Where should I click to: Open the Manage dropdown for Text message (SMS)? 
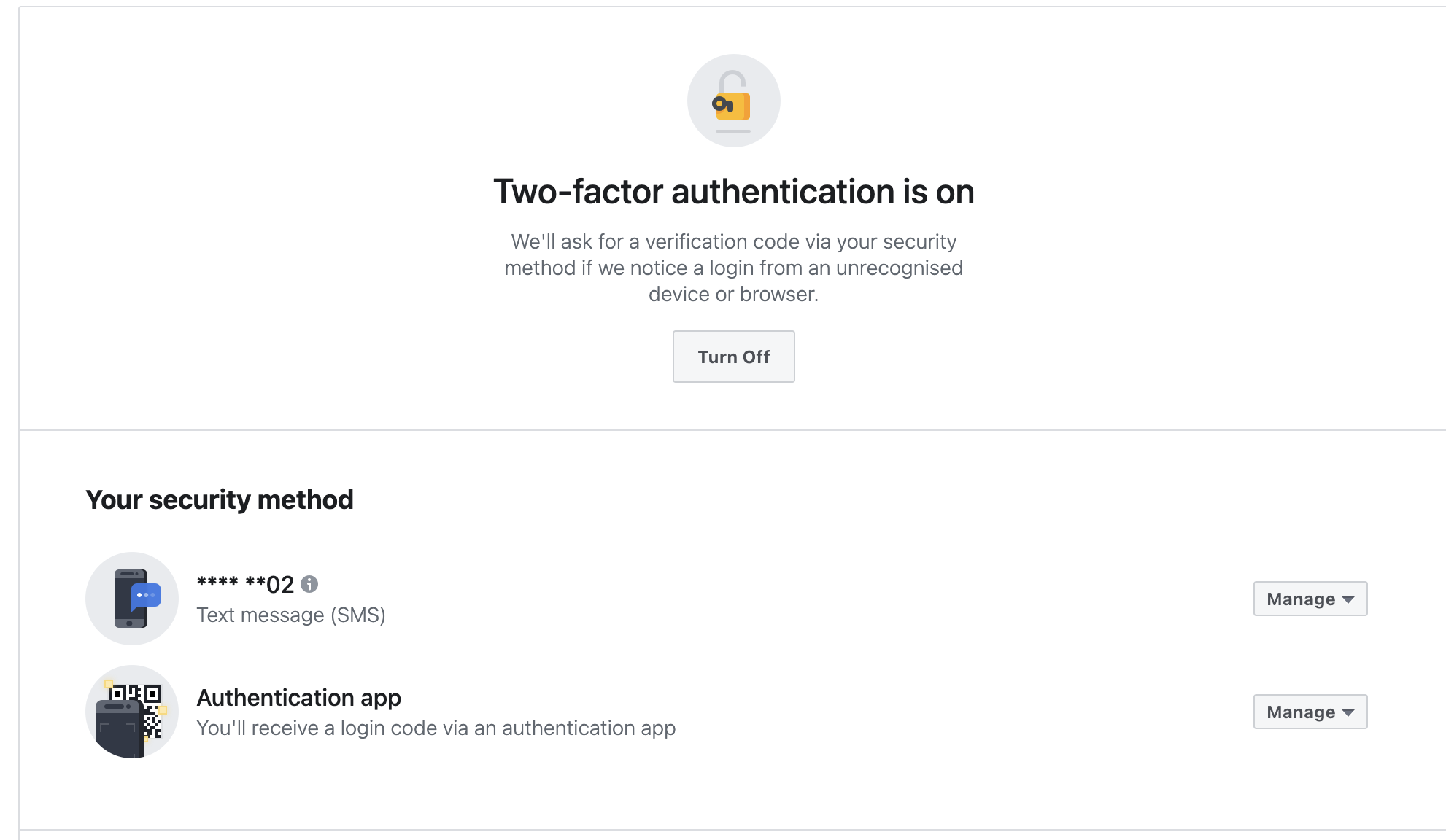pyautogui.click(x=1310, y=599)
